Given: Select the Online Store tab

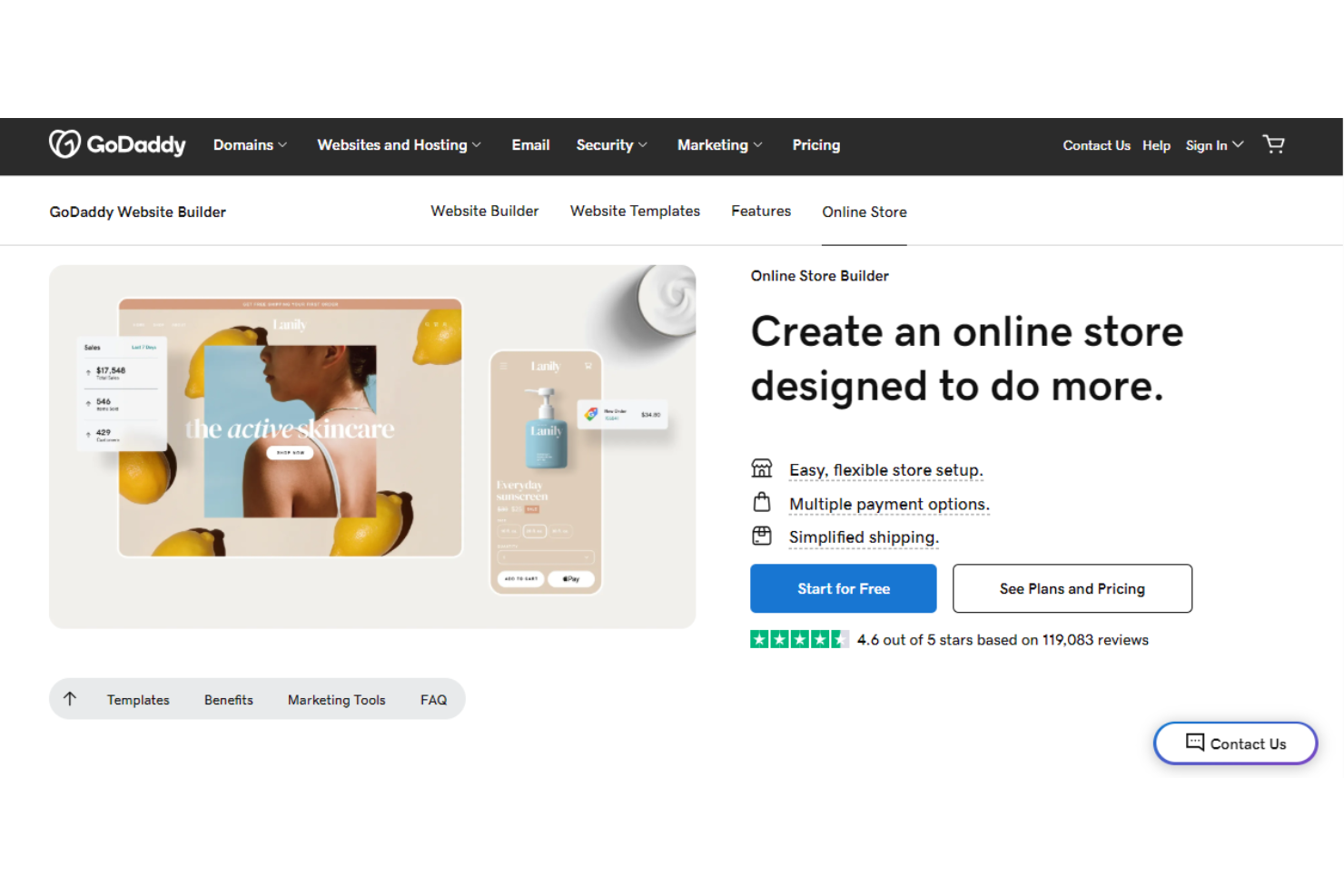Looking at the screenshot, I should [x=865, y=212].
